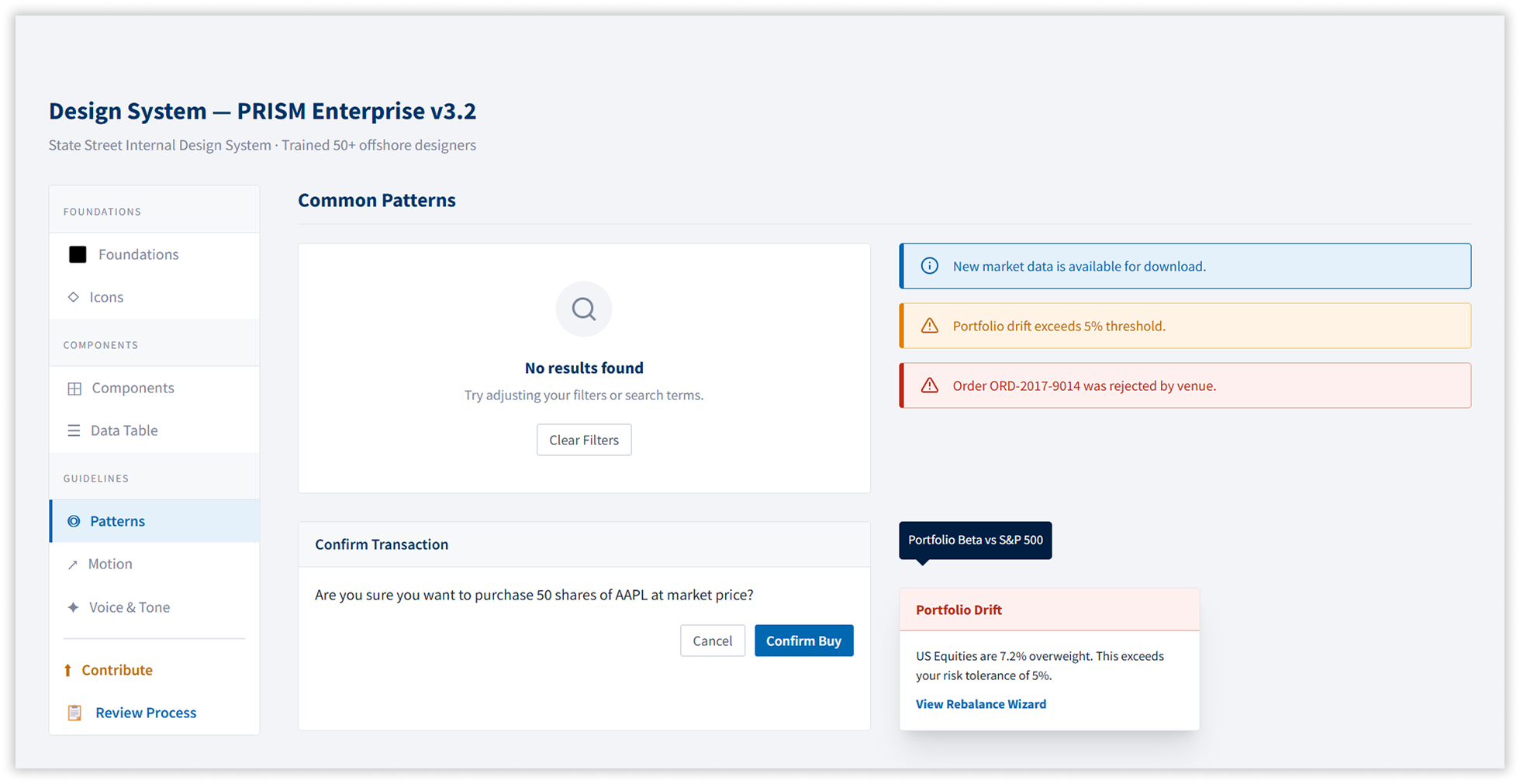Image resolution: width=1520 pixels, height=784 pixels.
Task: Click the Data Table list icon
Action: click(74, 430)
